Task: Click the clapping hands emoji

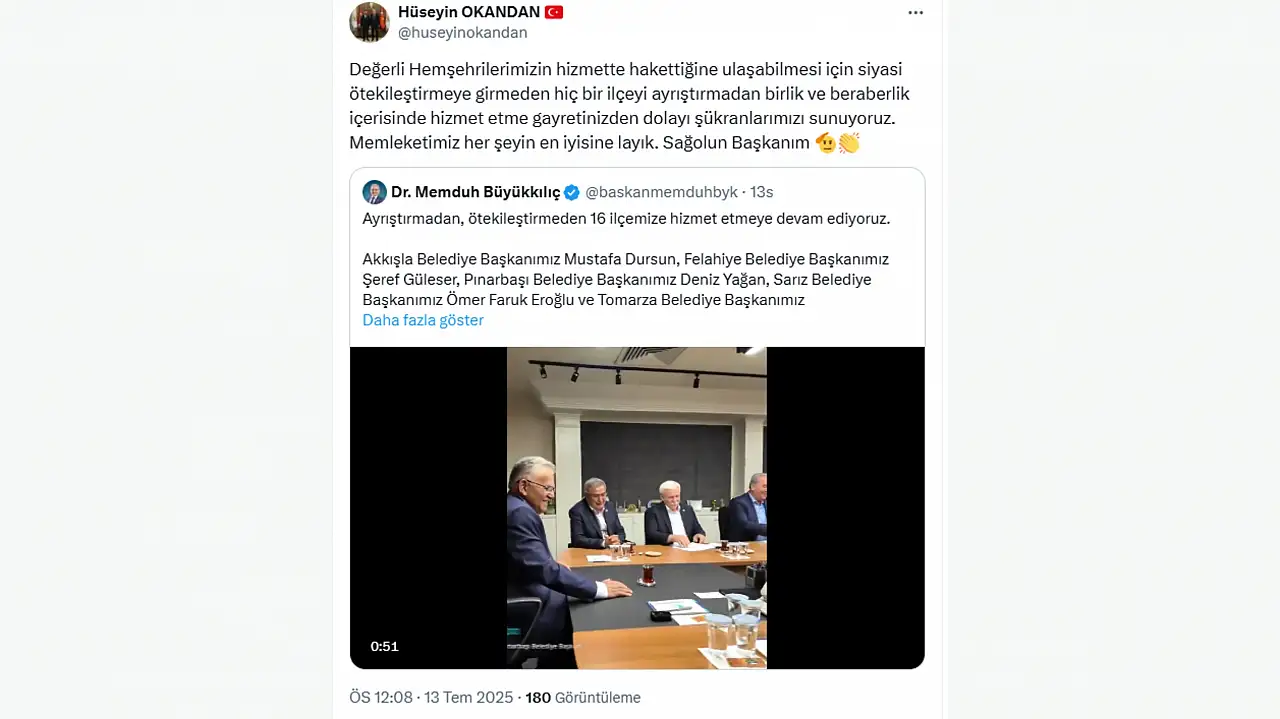Action: coord(849,143)
